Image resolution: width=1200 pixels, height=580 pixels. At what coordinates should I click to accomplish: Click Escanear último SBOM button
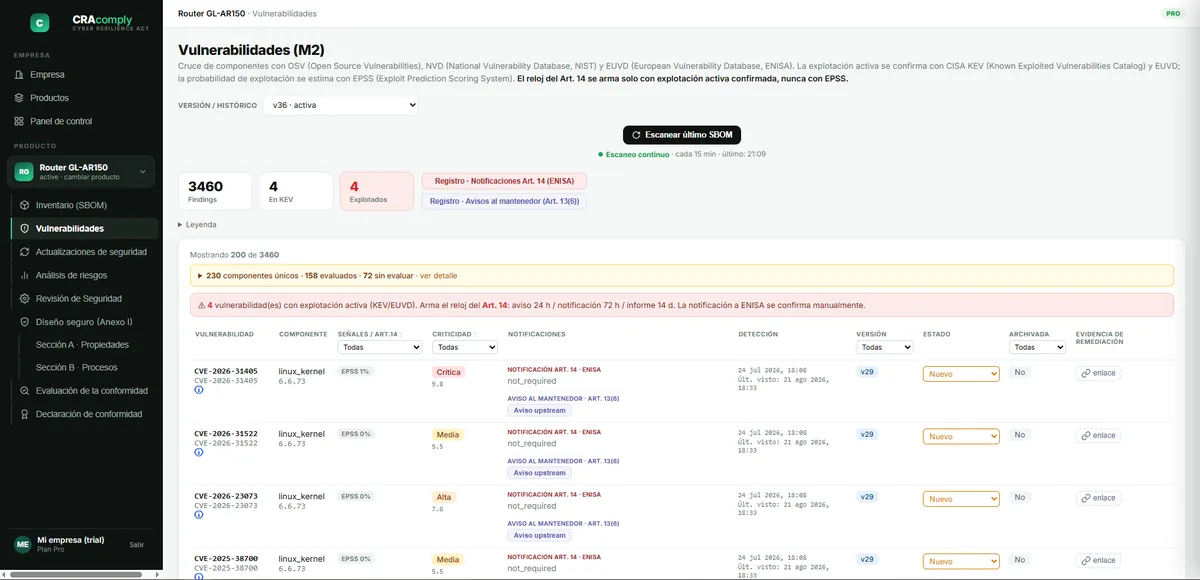(x=682, y=134)
